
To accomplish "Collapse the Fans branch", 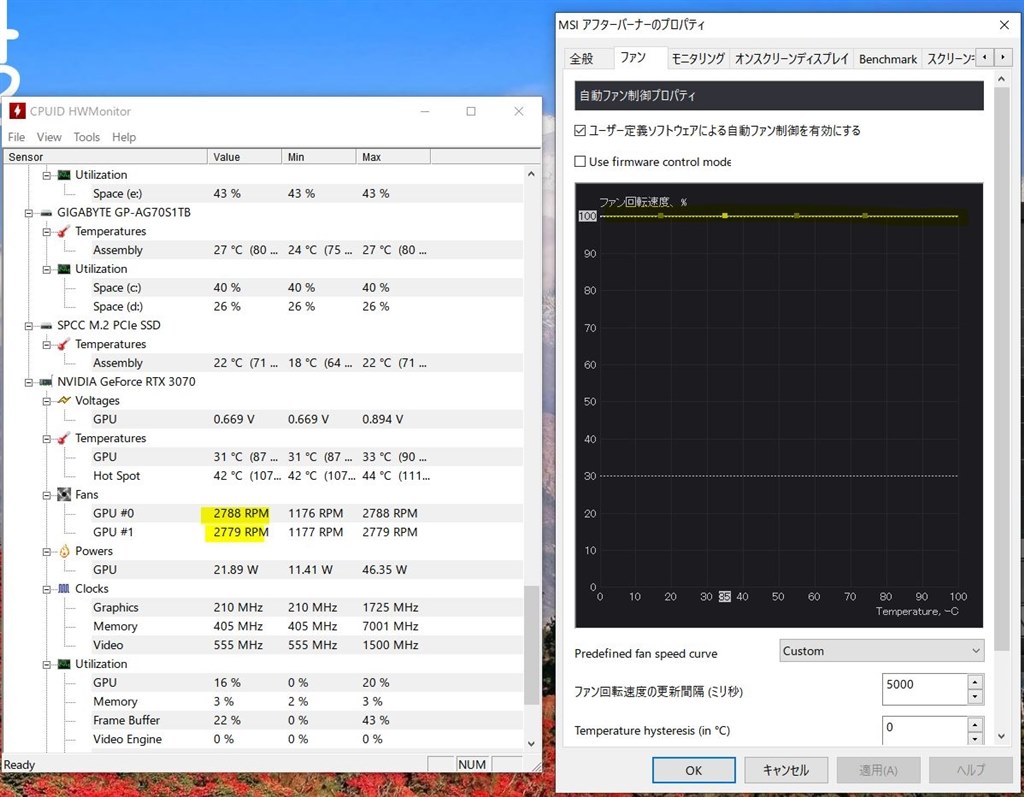I will [x=46, y=494].
